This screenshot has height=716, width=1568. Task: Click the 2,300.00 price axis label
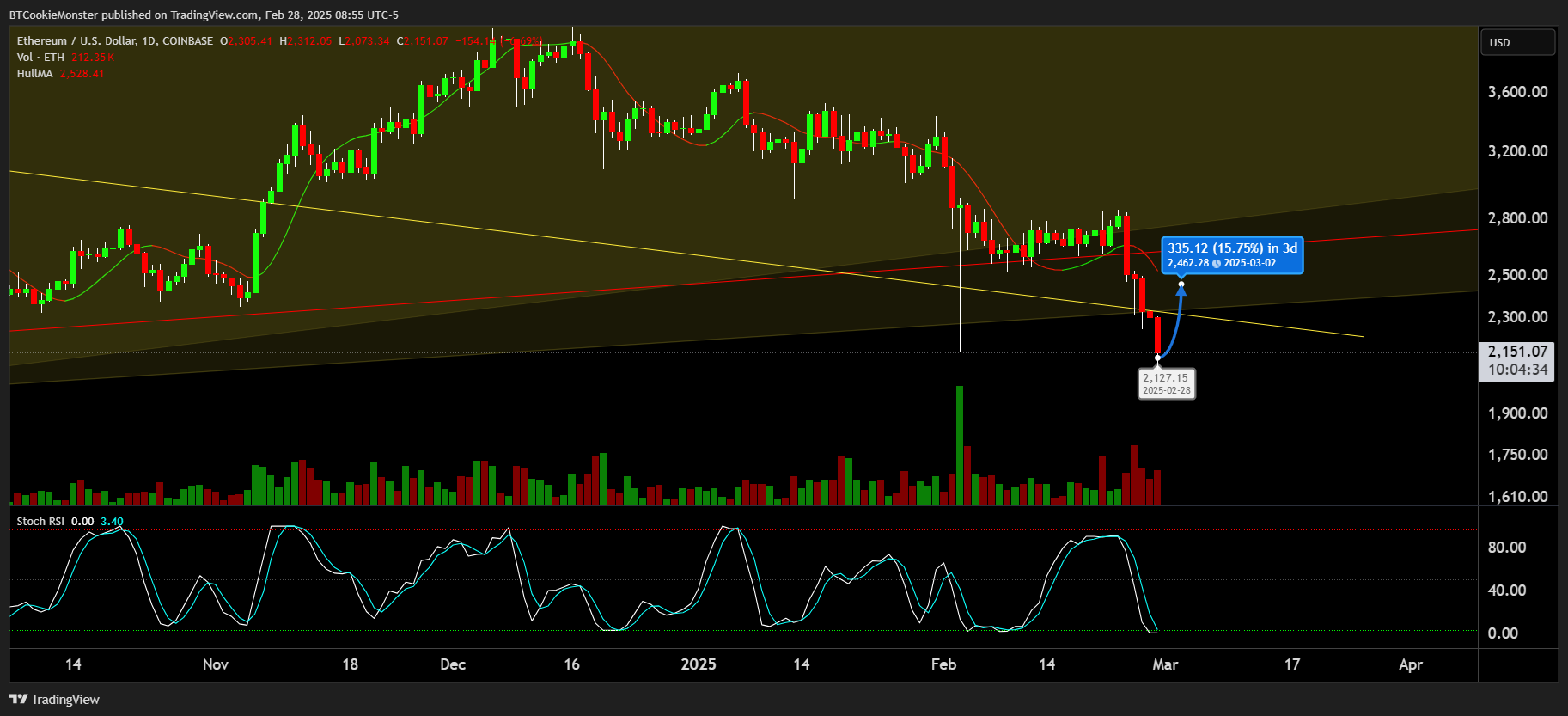1517,317
